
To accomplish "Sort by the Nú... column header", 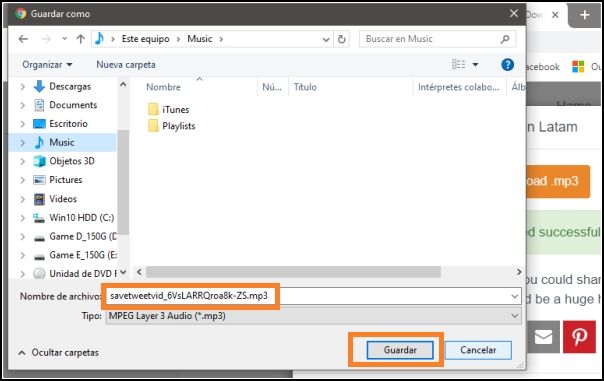I will (272, 87).
